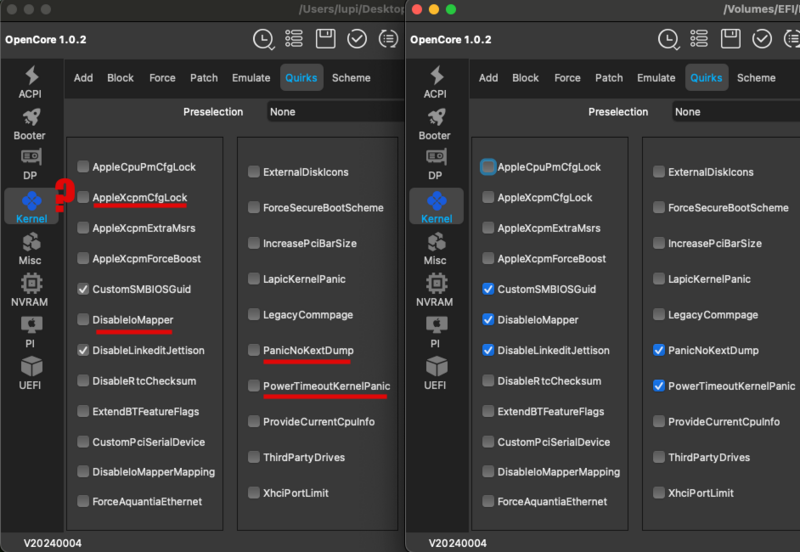Open UEFI section in right window sidebar

point(436,373)
